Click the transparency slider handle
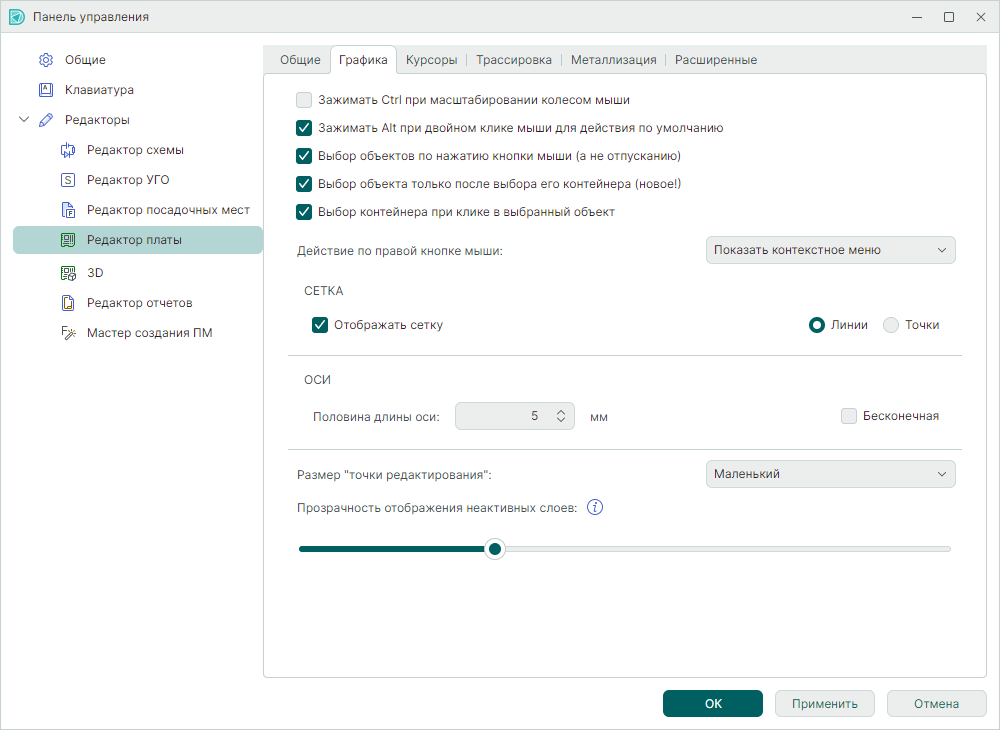Image resolution: width=1000 pixels, height=730 pixels. (495, 549)
